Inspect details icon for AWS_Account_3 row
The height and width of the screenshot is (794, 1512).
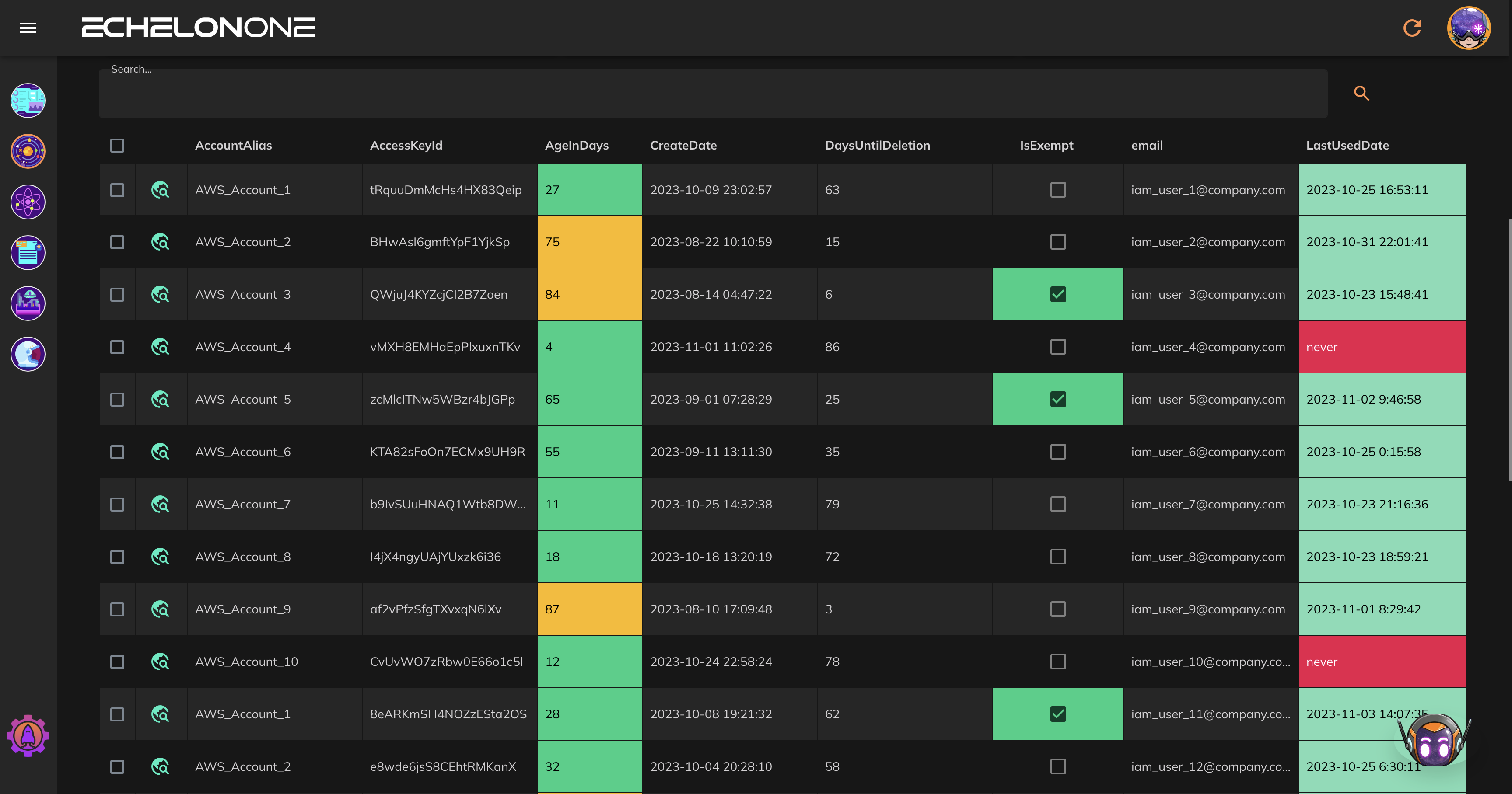[160, 294]
